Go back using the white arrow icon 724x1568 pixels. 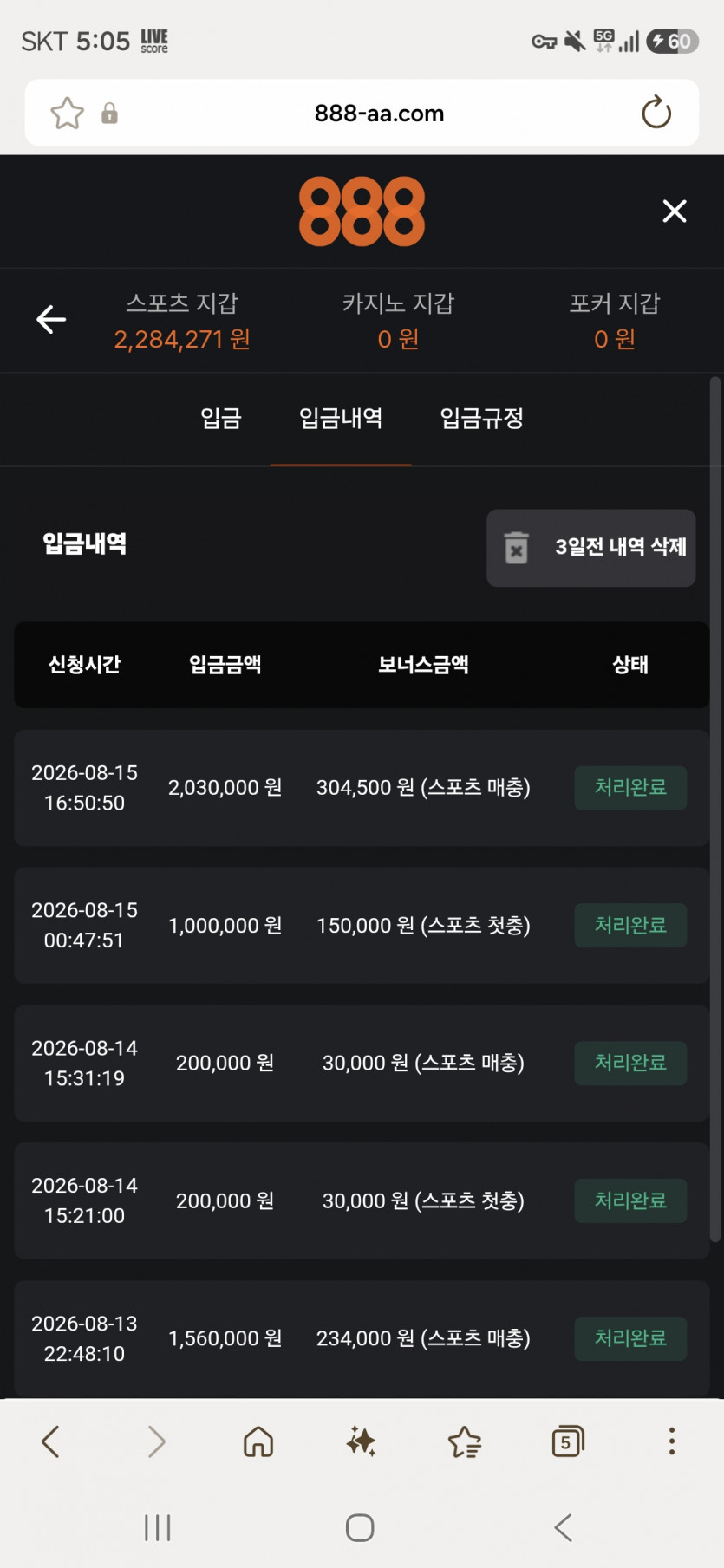(x=51, y=320)
